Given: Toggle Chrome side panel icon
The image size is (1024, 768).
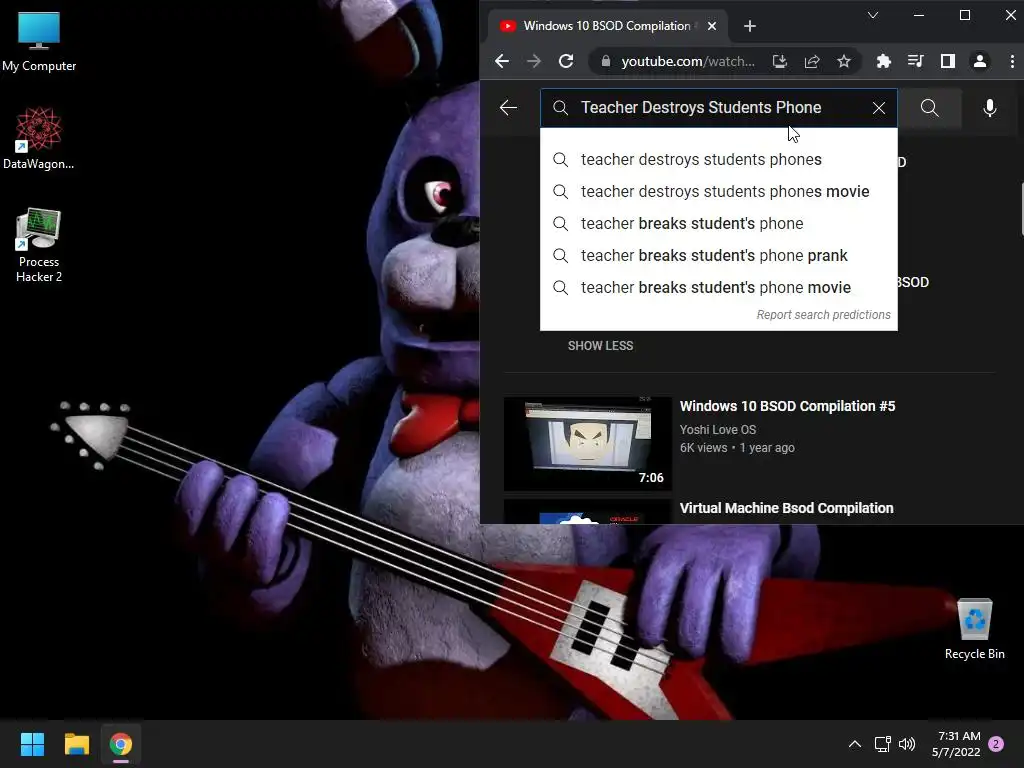Looking at the screenshot, I should [948, 61].
